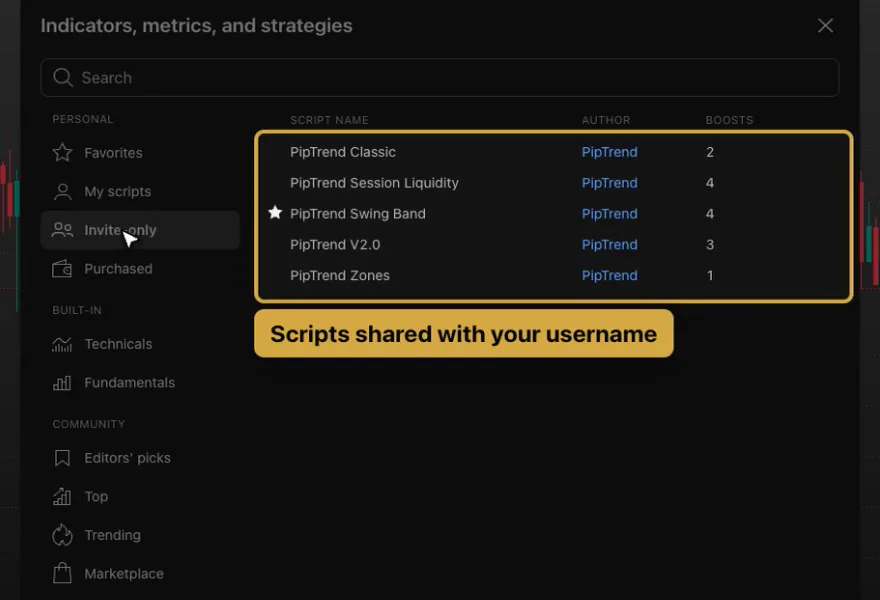Click the Favorites star icon in sidebar

tap(62, 153)
